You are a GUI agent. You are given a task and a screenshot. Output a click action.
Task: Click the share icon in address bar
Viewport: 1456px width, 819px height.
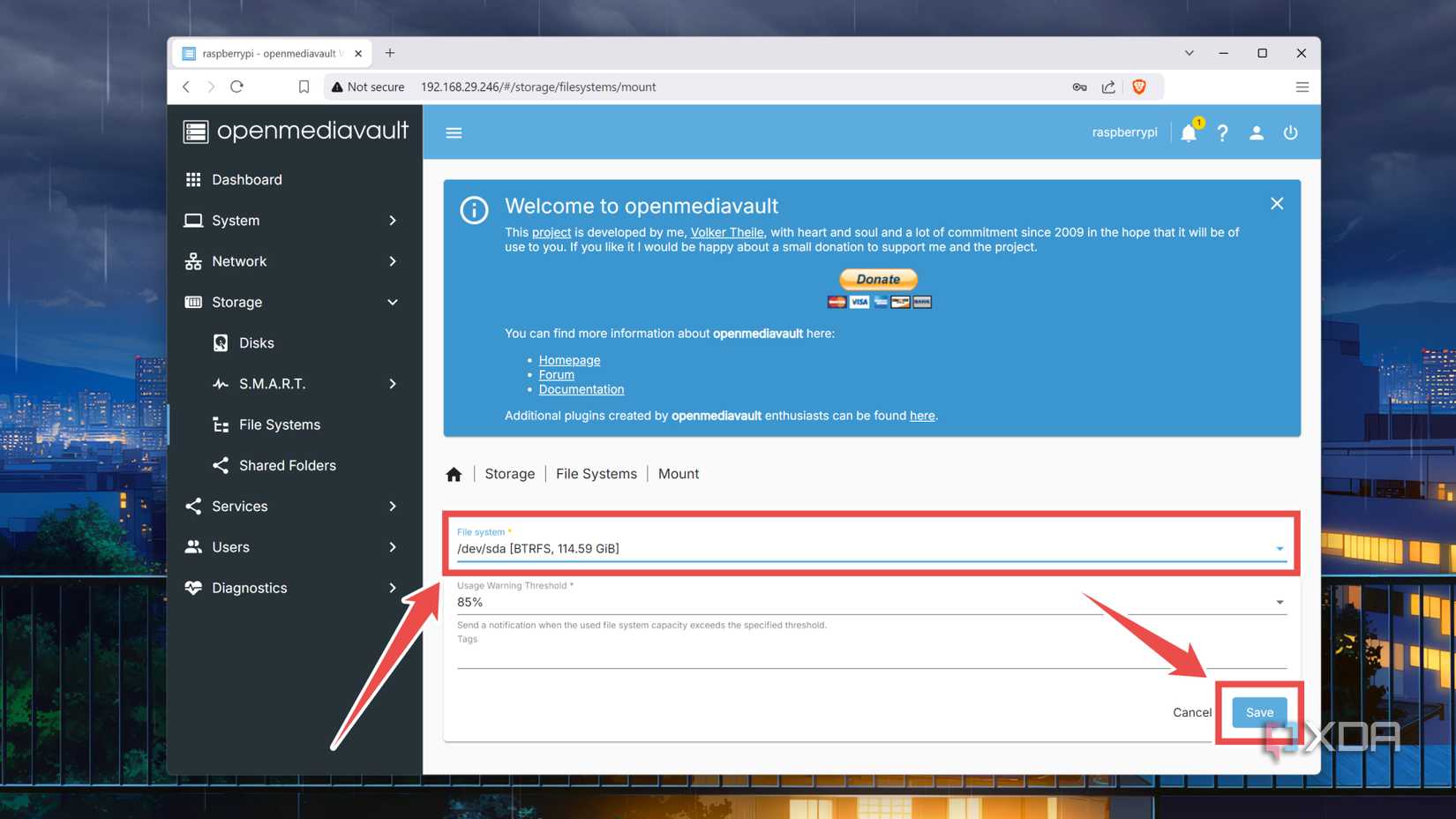[1108, 86]
